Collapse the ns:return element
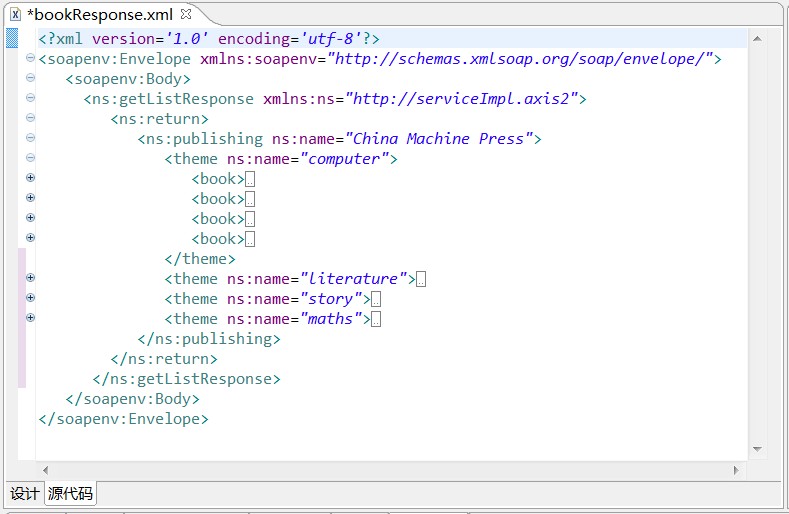The height and width of the screenshot is (514, 789). click(x=30, y=118)
